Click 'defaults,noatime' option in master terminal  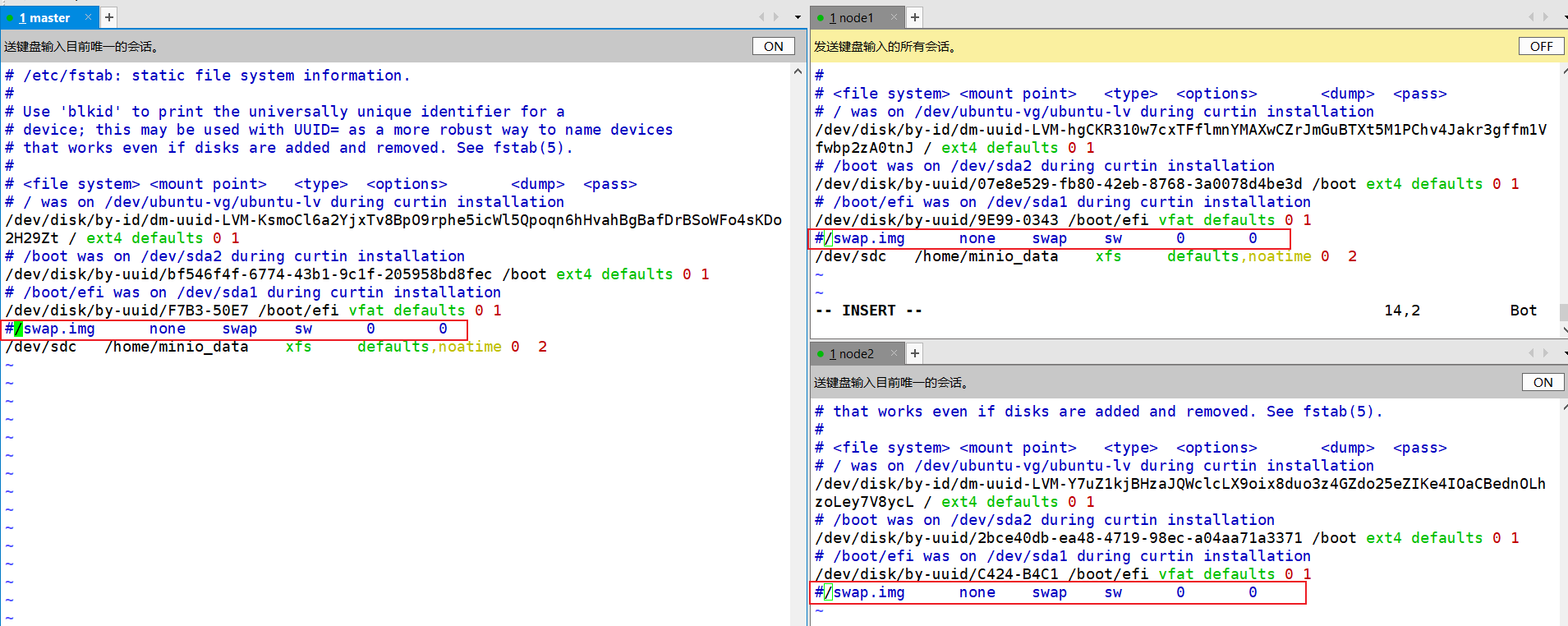pos(430,347)
